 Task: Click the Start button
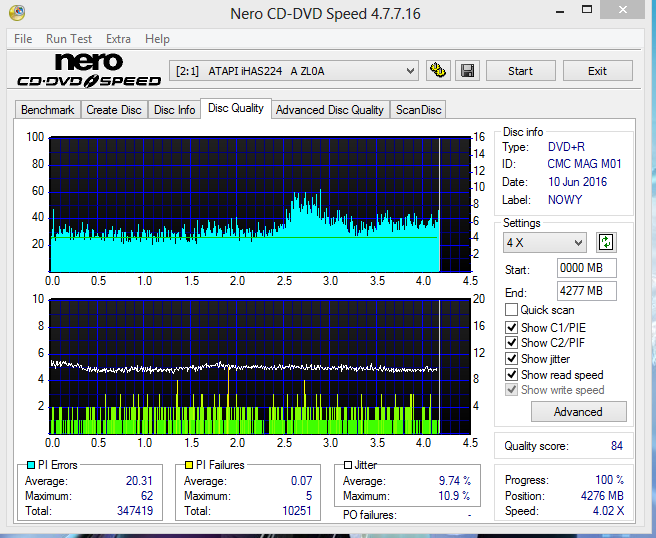[521, 71]
